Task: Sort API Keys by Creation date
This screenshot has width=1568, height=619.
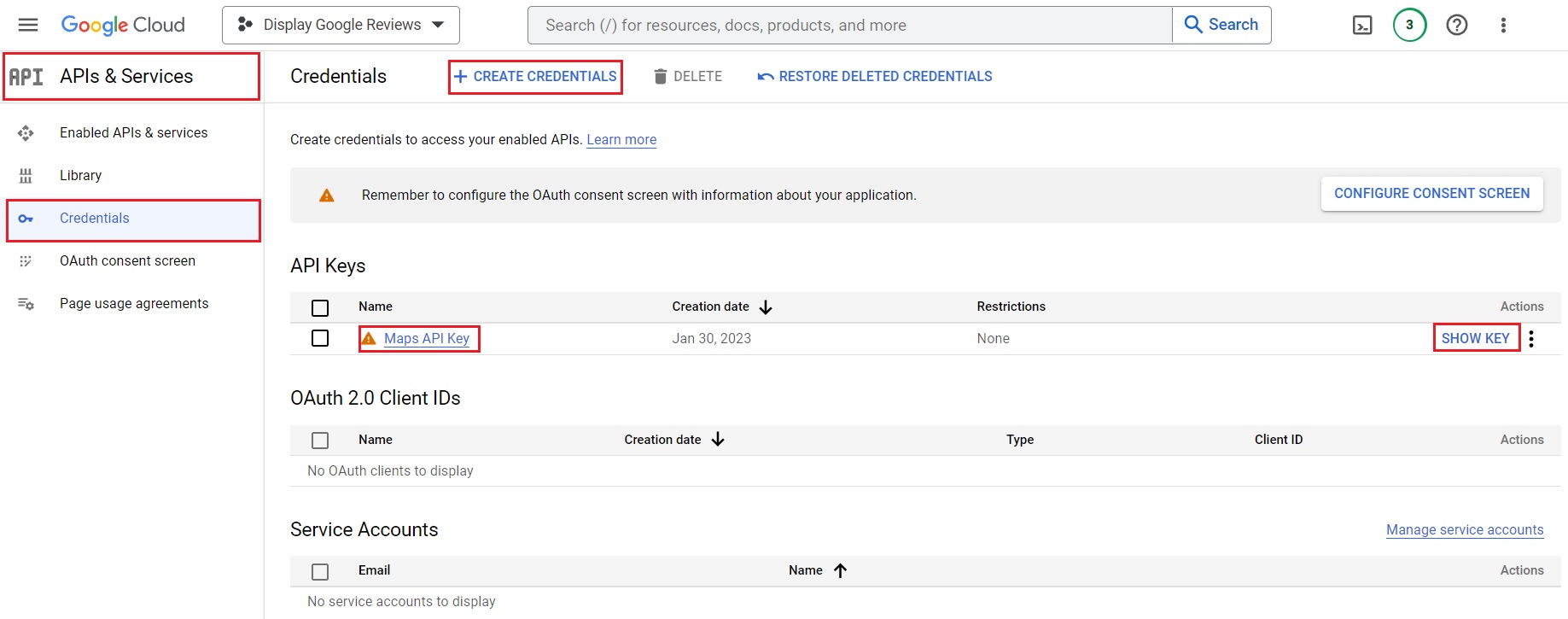Action: coord(721,307)
